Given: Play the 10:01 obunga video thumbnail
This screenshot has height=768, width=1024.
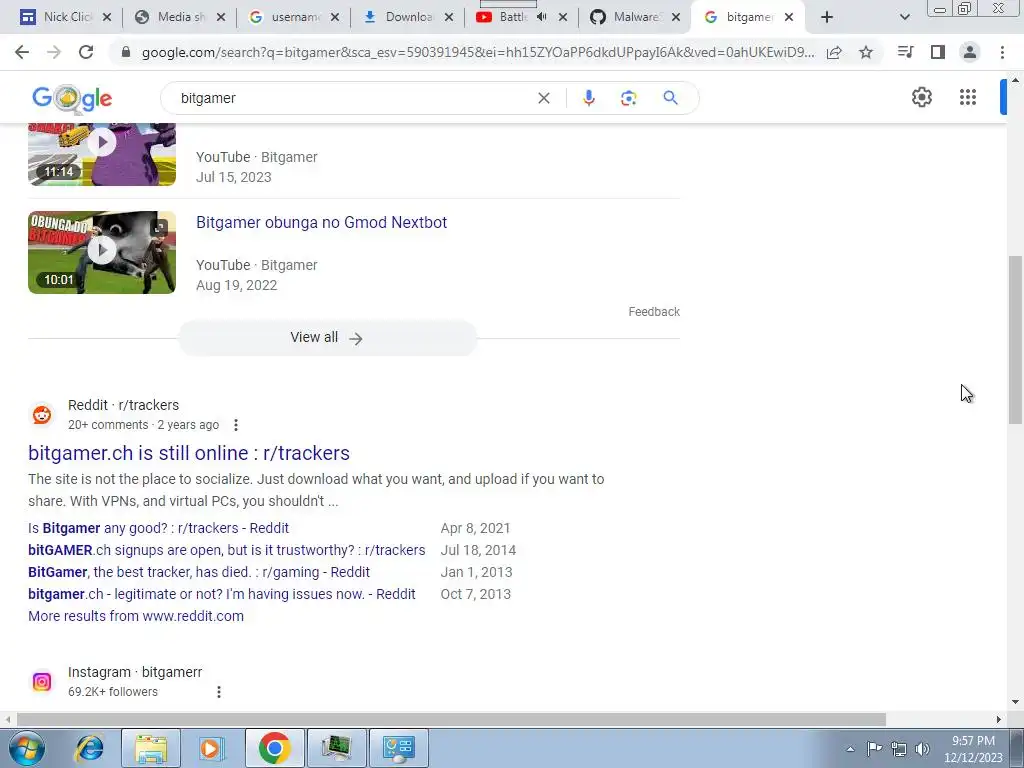Looking at the screenshot, I should tap(102, 252).
